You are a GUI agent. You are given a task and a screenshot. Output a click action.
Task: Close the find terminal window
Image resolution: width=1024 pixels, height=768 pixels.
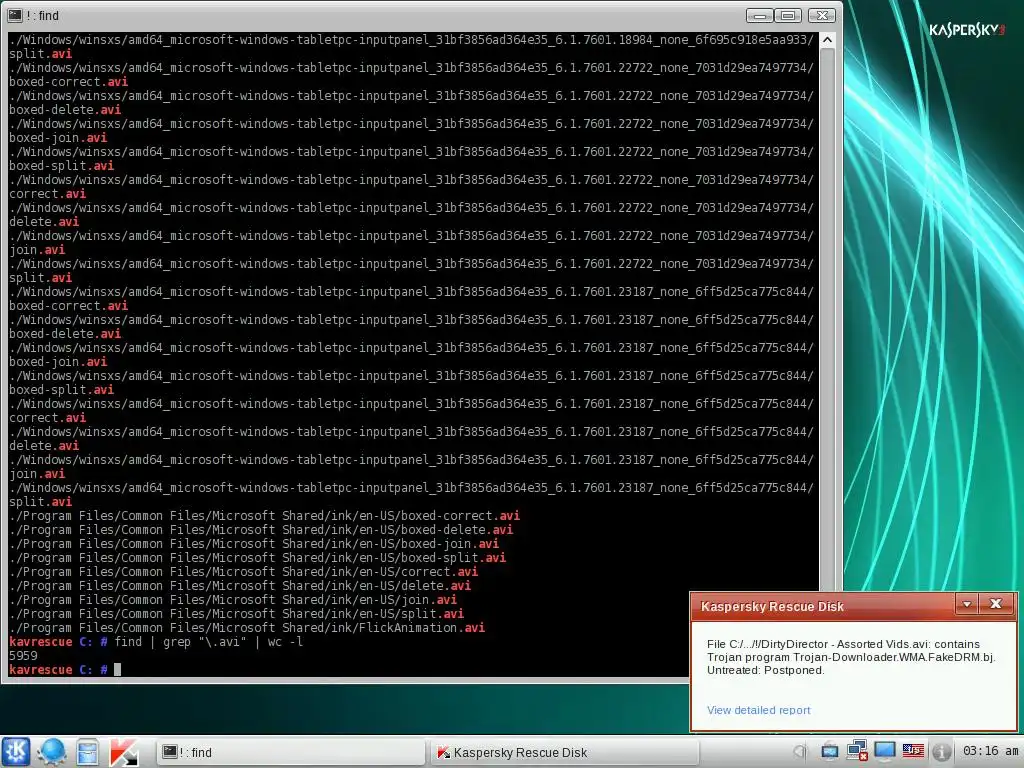(822, 15)
